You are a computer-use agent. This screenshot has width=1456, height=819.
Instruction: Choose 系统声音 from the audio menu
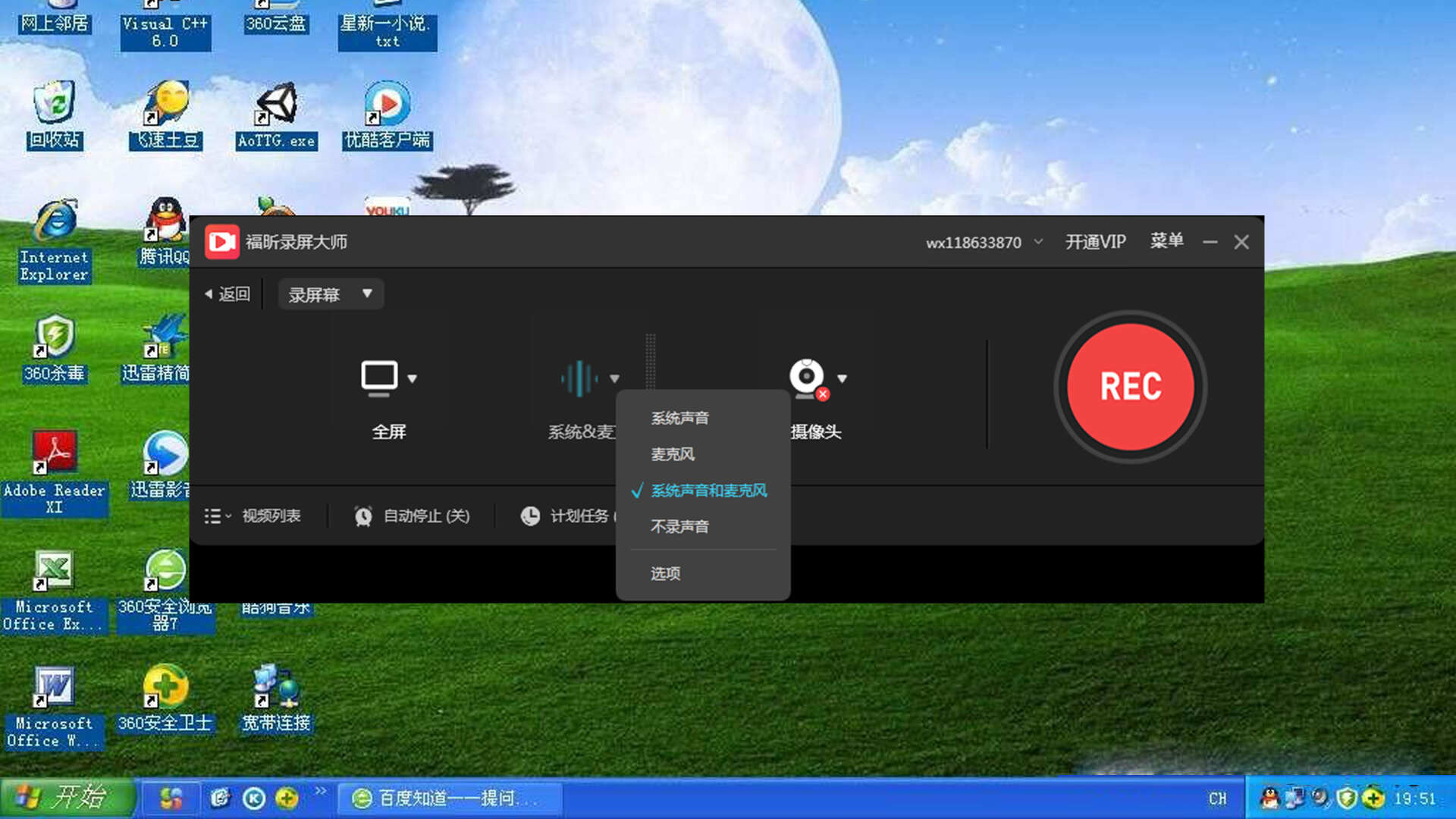pos(679,418)
